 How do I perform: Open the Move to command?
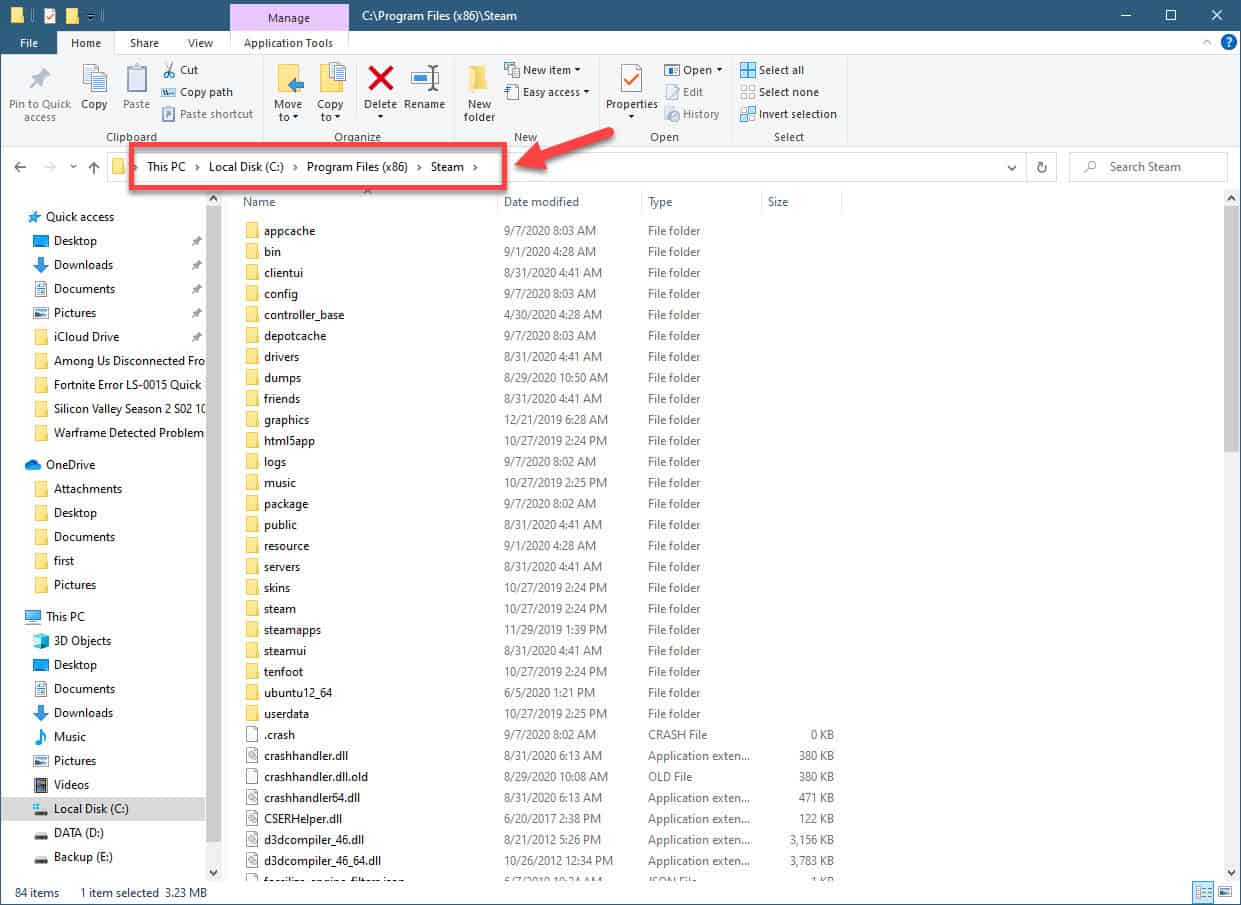click(x=288, y=93)
